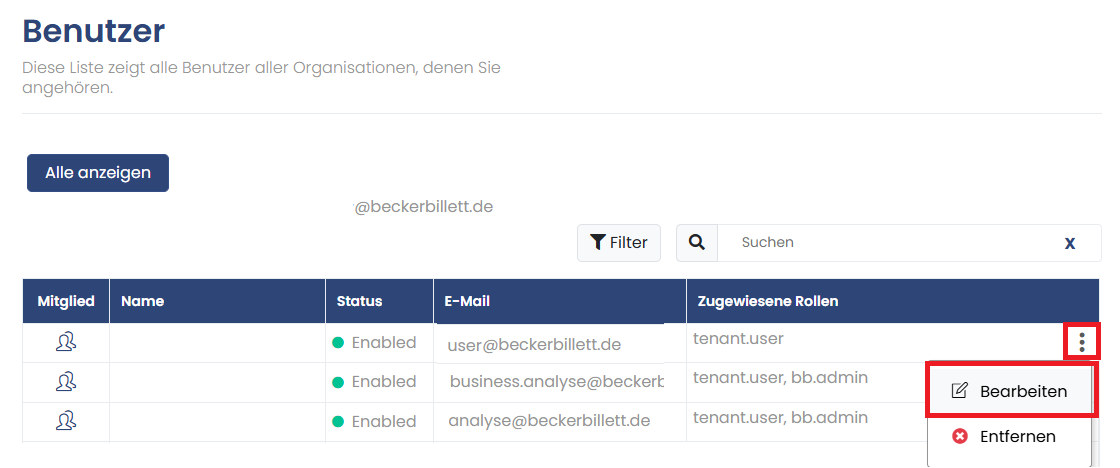This screenshot has width=1120, height=468.
Task: Select the business.analyse email cell
Action: pos(556,381)
